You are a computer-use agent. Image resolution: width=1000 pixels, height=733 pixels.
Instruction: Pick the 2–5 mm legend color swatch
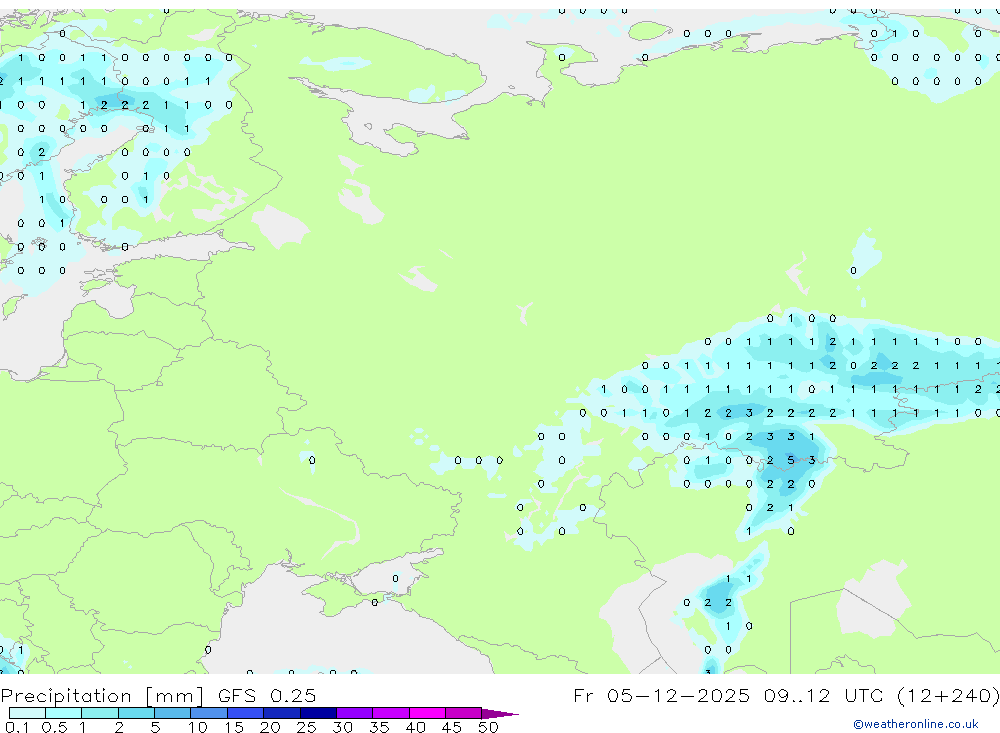click(136, 713)
